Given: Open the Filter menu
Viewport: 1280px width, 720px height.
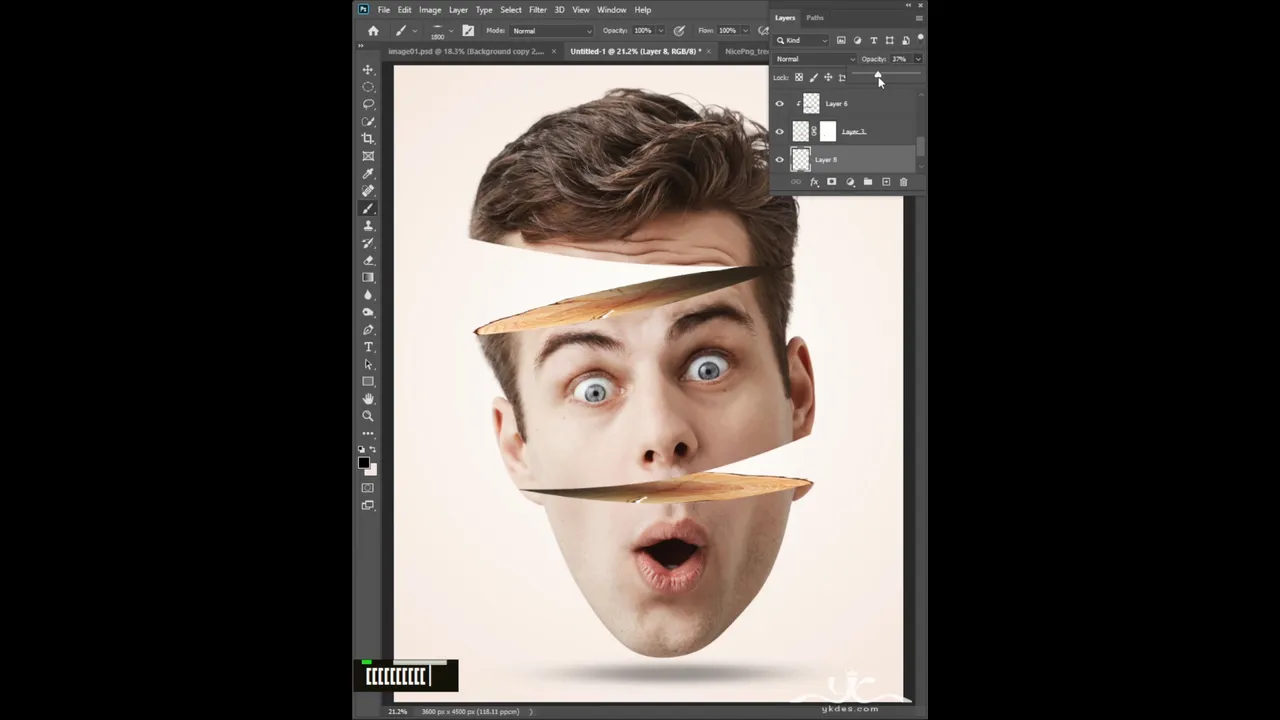Looking at the screenshot, I should click(x=537, y=10).
